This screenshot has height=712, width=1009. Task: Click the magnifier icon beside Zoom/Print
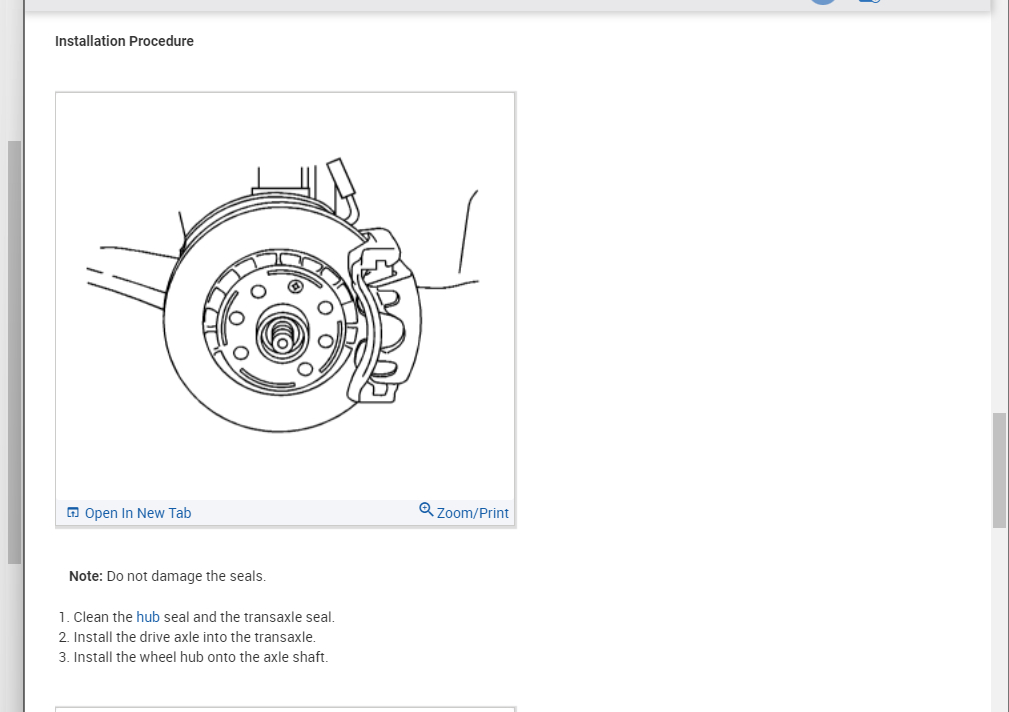426,510
